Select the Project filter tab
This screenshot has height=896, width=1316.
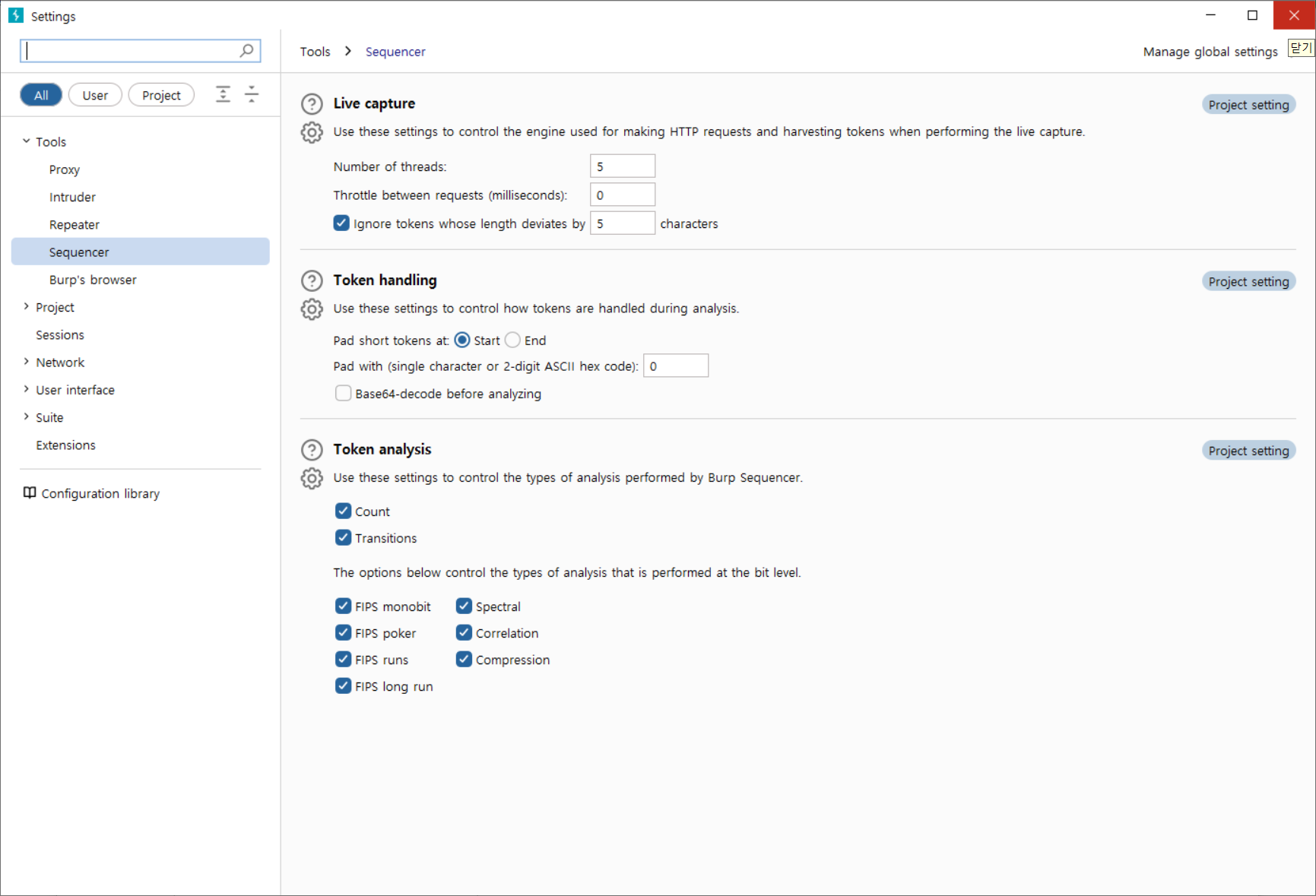click(x=161, y=95)
